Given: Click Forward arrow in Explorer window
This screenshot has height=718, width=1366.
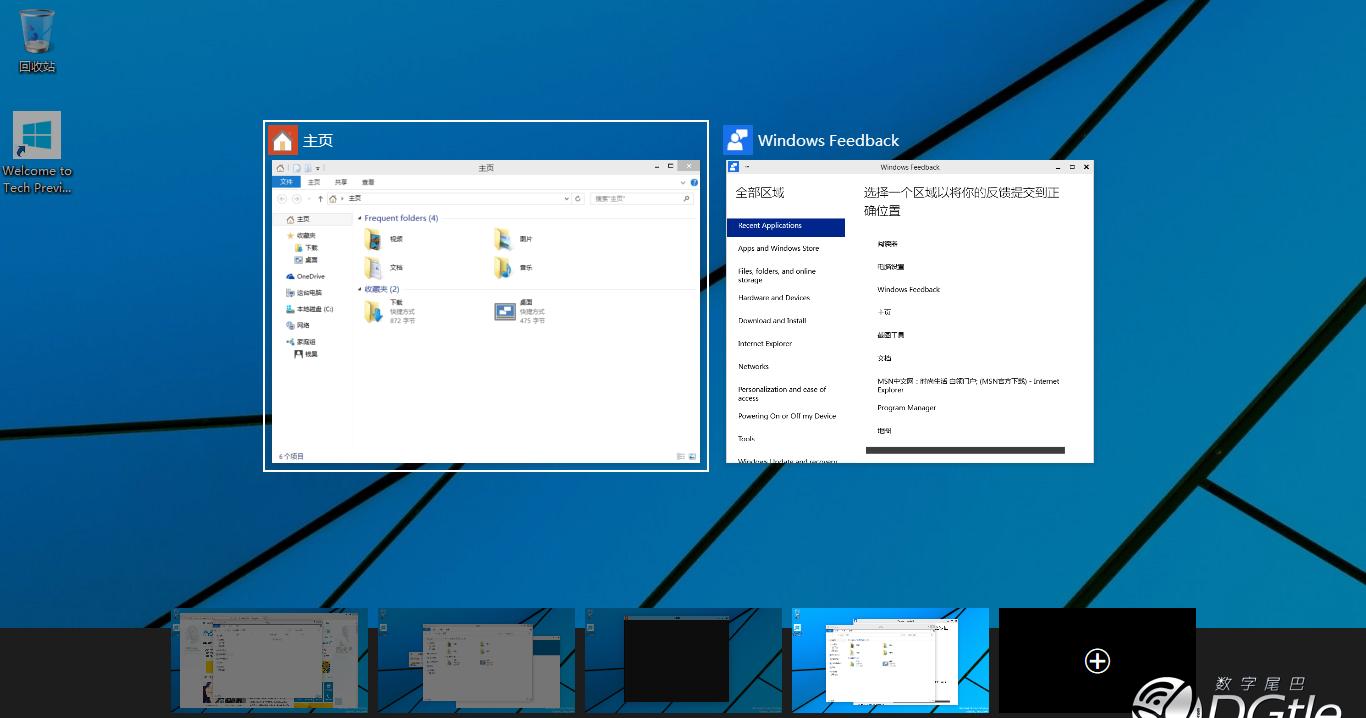Looking at the screenshot, I should pyautogui.click(x=297, y=199).
